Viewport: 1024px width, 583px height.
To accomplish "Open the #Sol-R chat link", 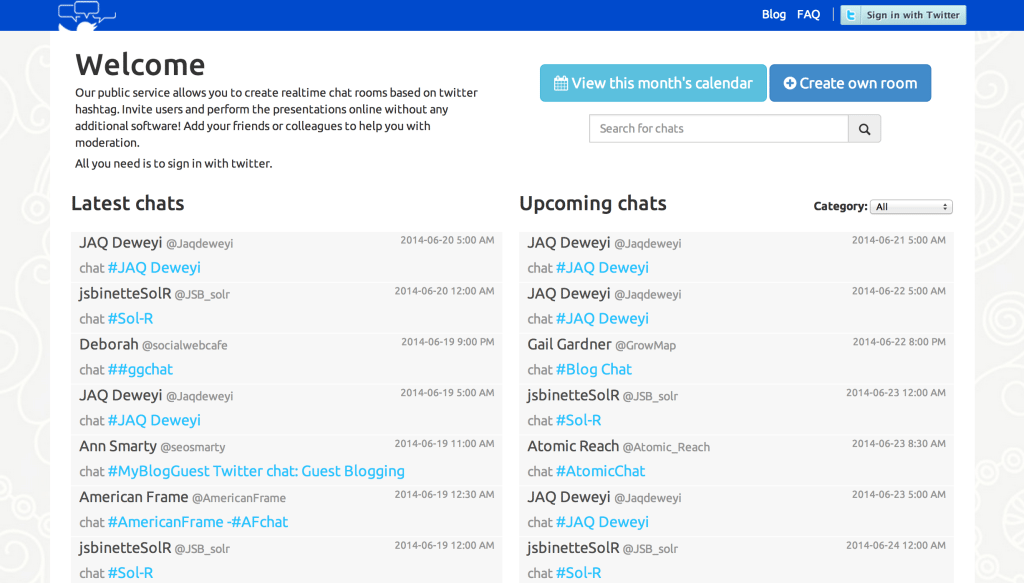I will point(130,318).
